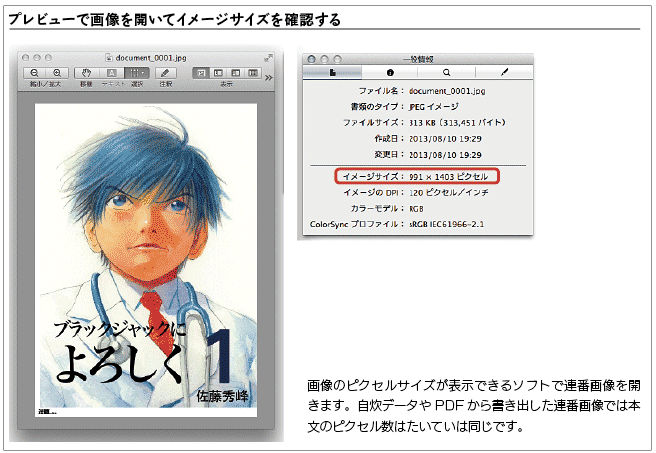This screenshot has height=453, width=656.
Task: Switch to table of contents view
Action: click(x=236, y=73)
